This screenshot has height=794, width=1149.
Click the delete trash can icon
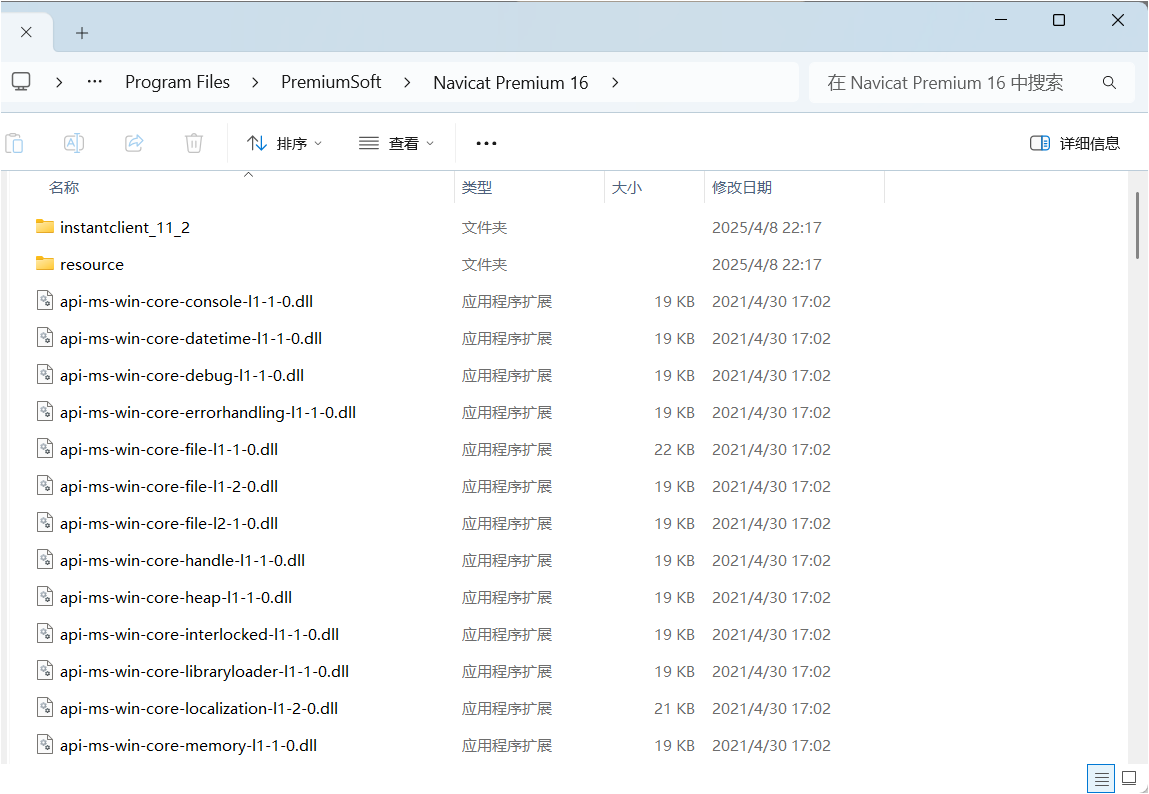pyautogui.click(x=193, y=143)
